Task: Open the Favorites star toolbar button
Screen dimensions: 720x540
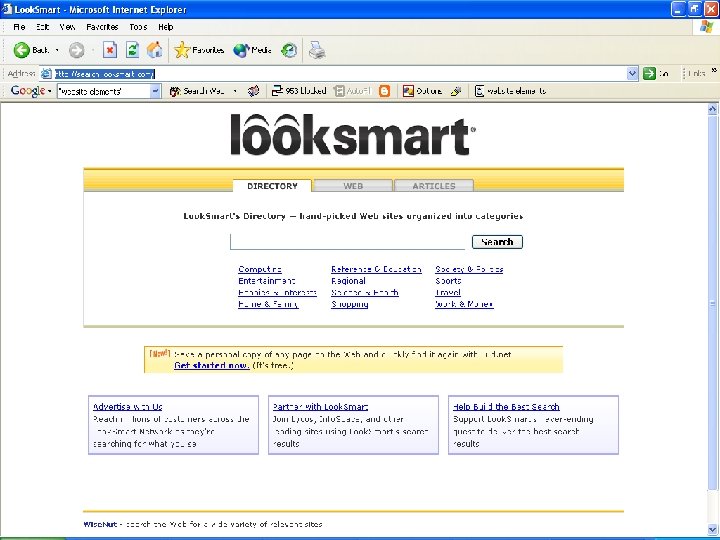Action: (x=199, y=50)
